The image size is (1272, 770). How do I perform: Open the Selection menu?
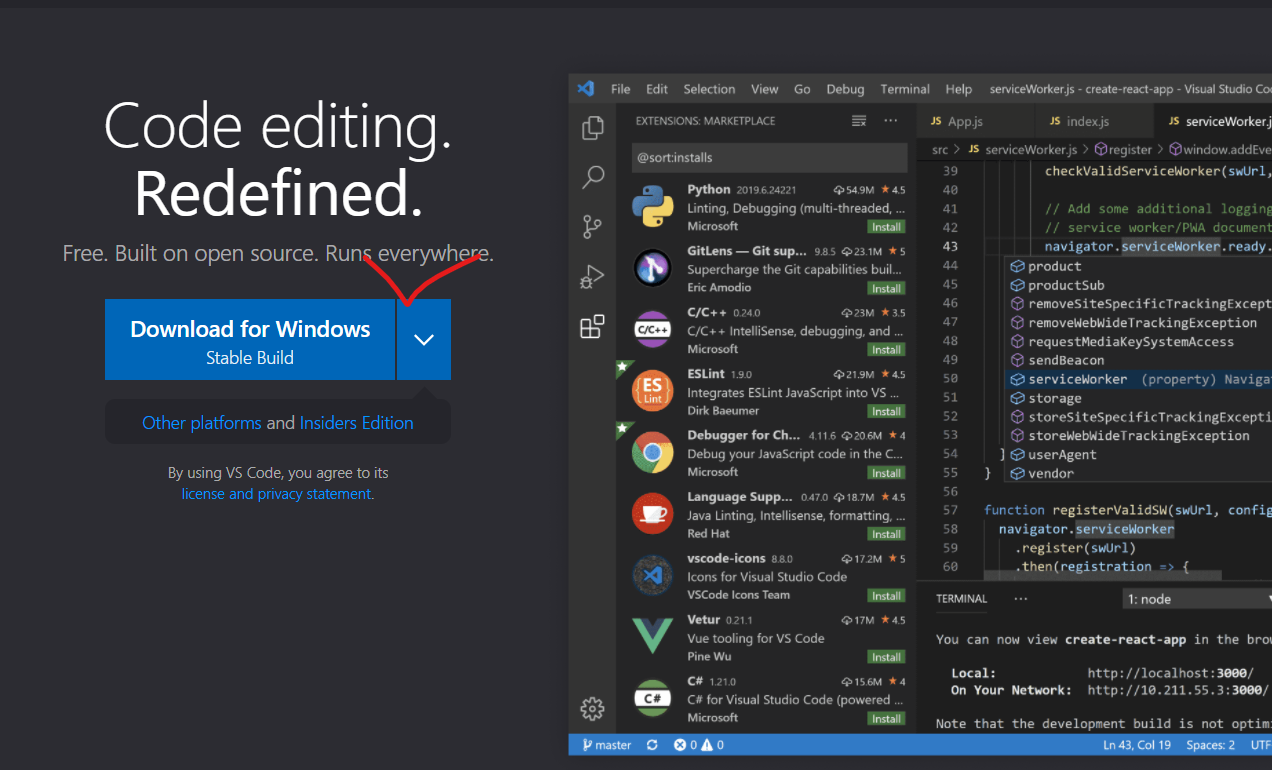[710, 89]
